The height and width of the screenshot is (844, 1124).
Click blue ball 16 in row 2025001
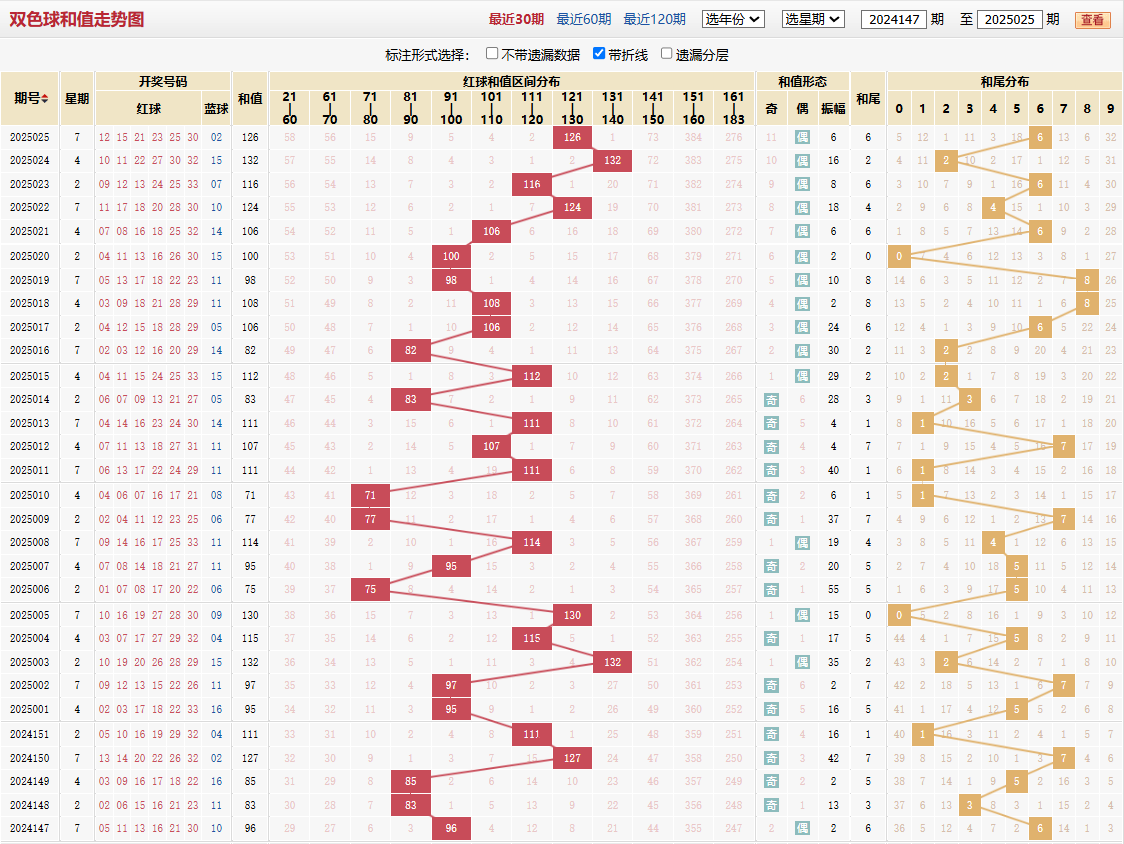pyautogui.click(x=216, y=709)
